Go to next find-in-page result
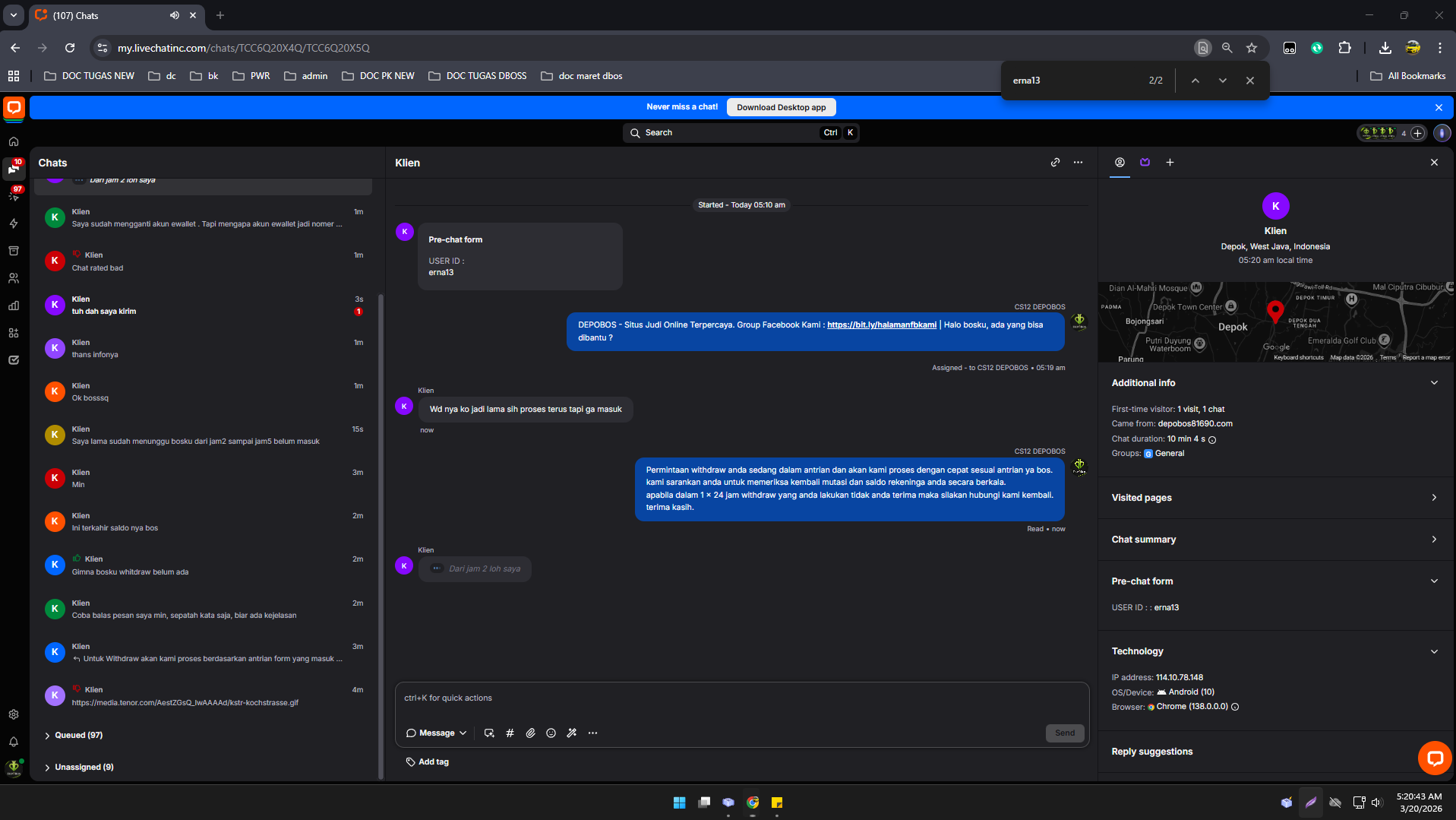The height and width of the screenshot is (820, 1456). pyautogui.click(x=1222, y=81)
